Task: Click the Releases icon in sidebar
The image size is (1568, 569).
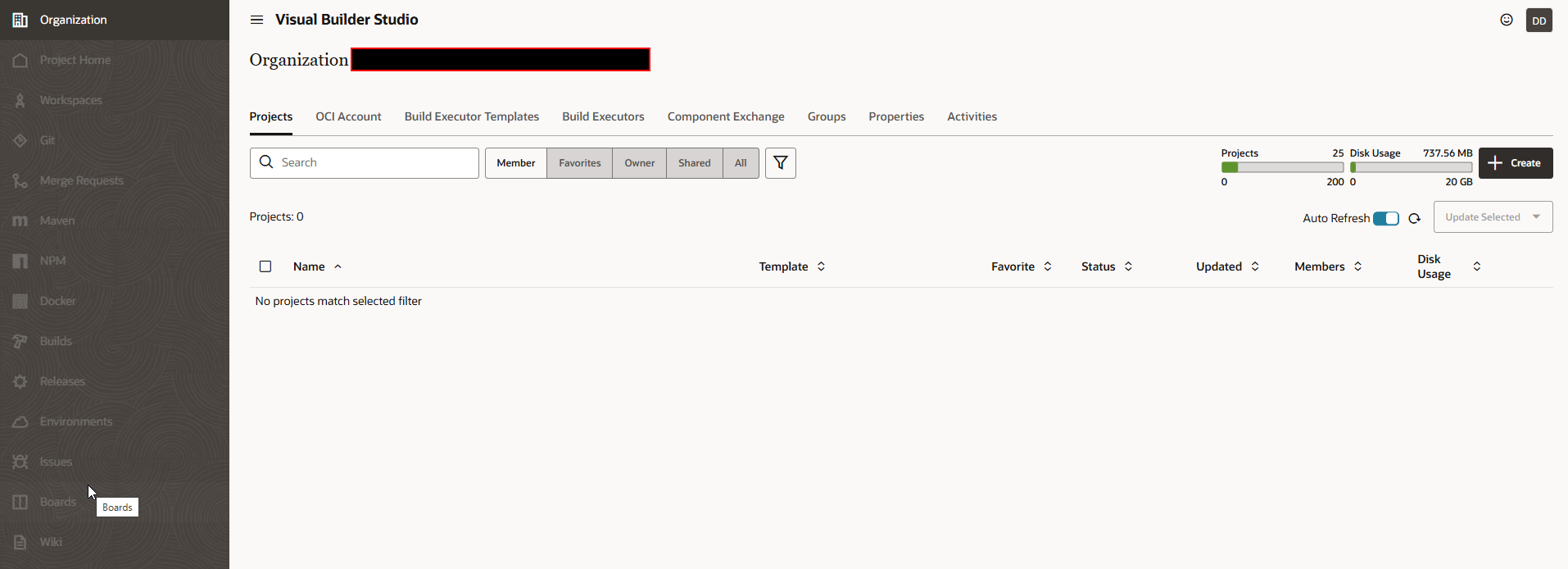Action: pos(20,381)
